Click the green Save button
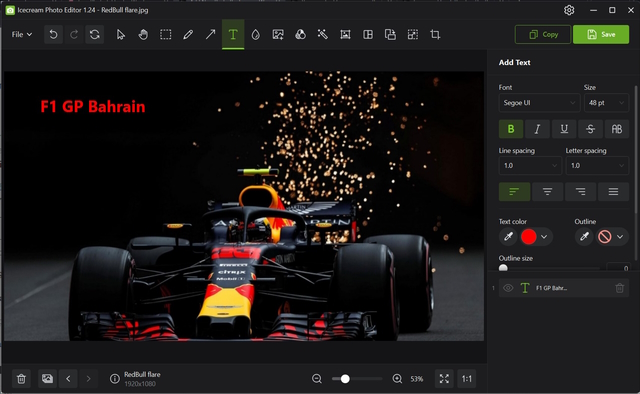The image size is (640, 394). click(x=601, y=35)
